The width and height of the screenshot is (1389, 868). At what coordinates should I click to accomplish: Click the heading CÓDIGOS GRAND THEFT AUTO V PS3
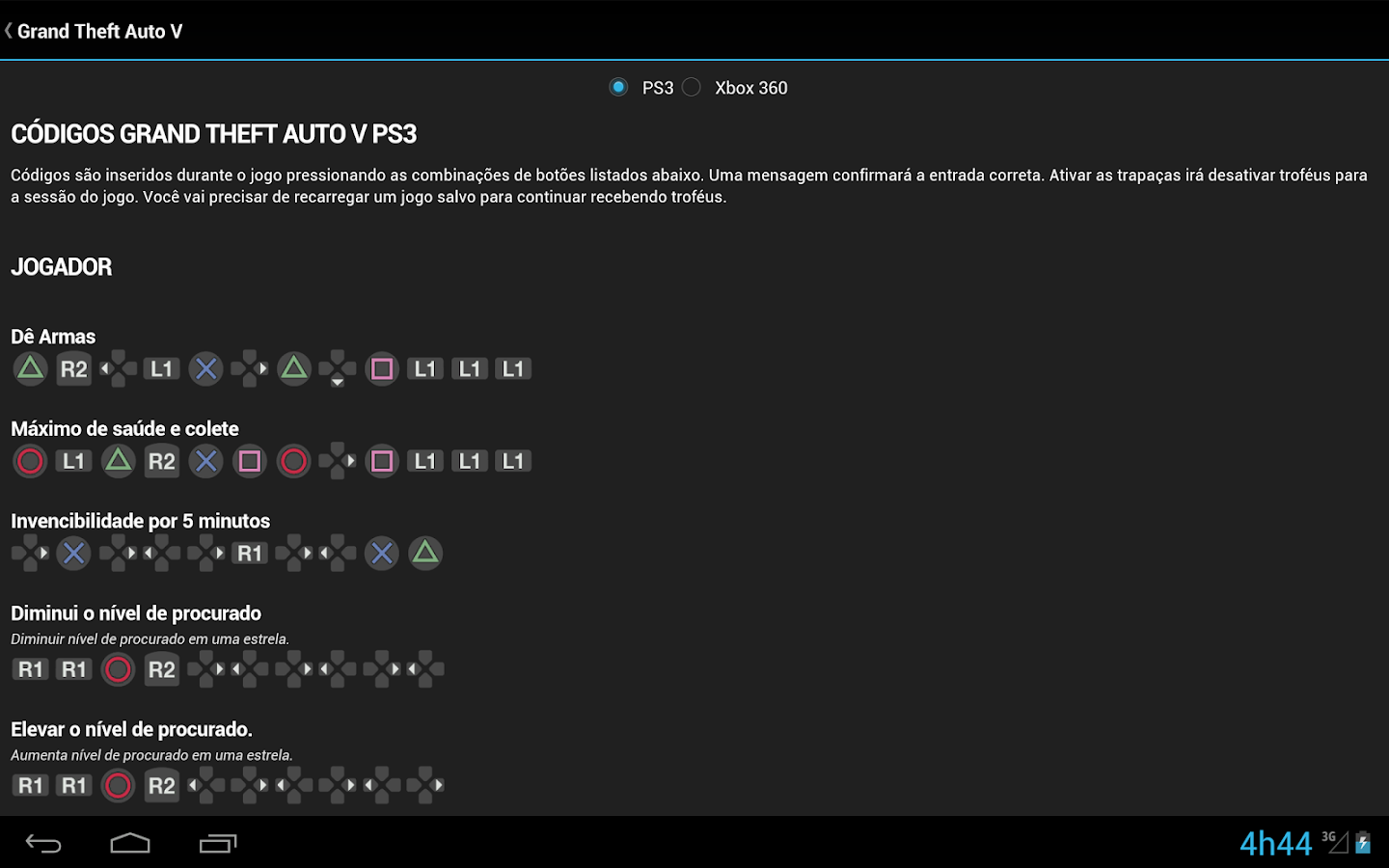[x=213, y=134]
